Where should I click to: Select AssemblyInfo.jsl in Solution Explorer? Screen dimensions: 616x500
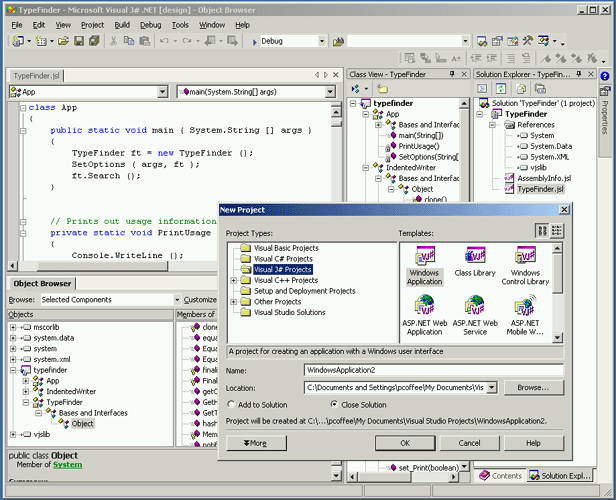click(x=544, y=178)
